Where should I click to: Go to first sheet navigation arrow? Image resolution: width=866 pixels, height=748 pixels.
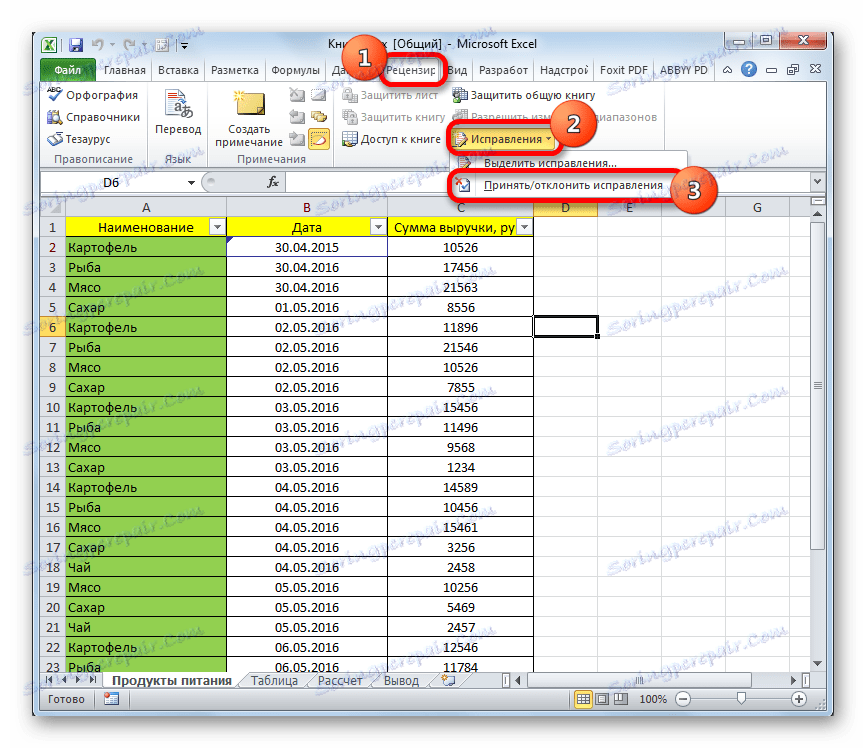click(x=49, y=680)
